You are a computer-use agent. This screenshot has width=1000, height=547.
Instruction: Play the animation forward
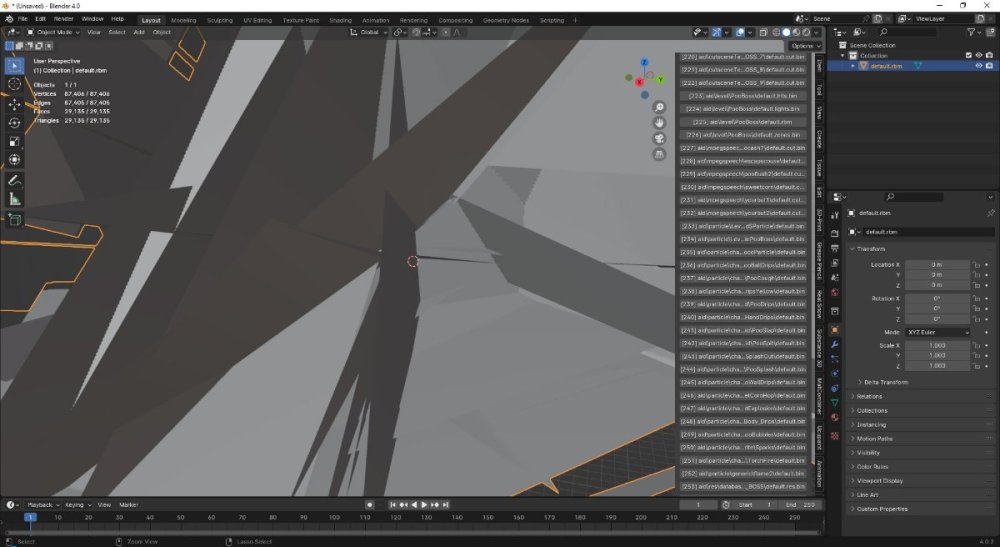coord(424,504)
